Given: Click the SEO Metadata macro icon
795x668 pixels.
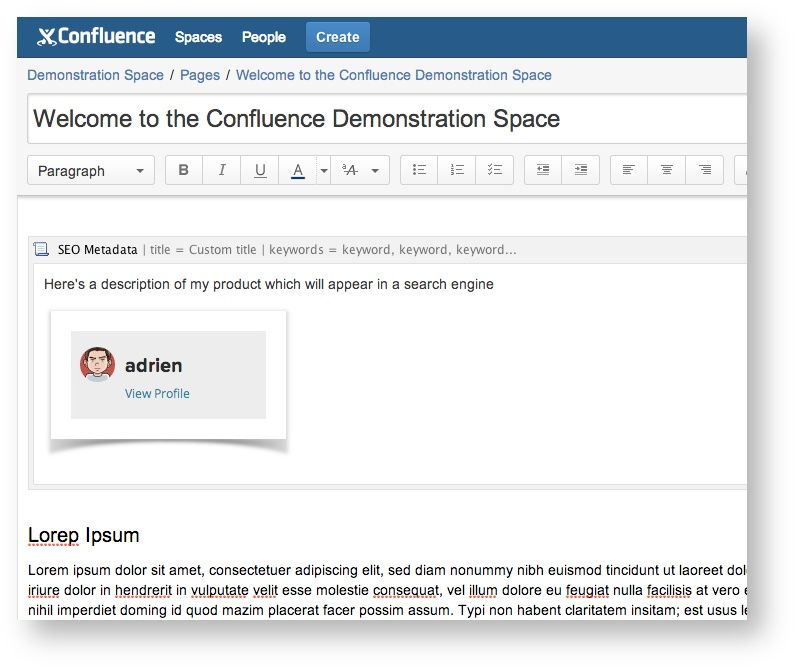Looking at the screenshot, I should pyautogui.click(x=41, y=249).
